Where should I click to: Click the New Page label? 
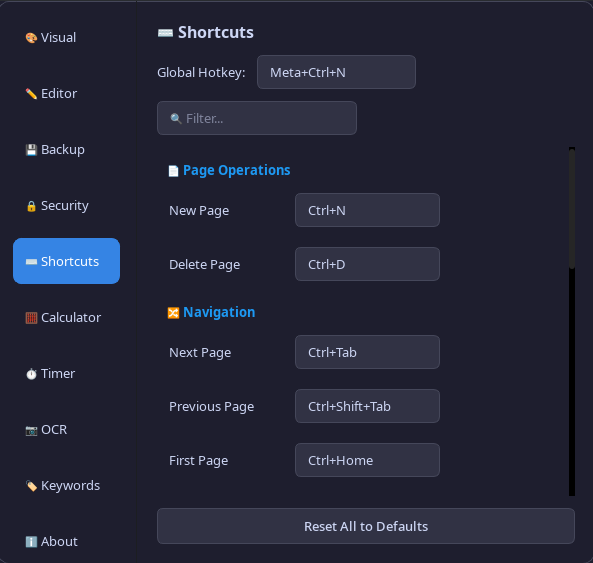click(199, 211)
